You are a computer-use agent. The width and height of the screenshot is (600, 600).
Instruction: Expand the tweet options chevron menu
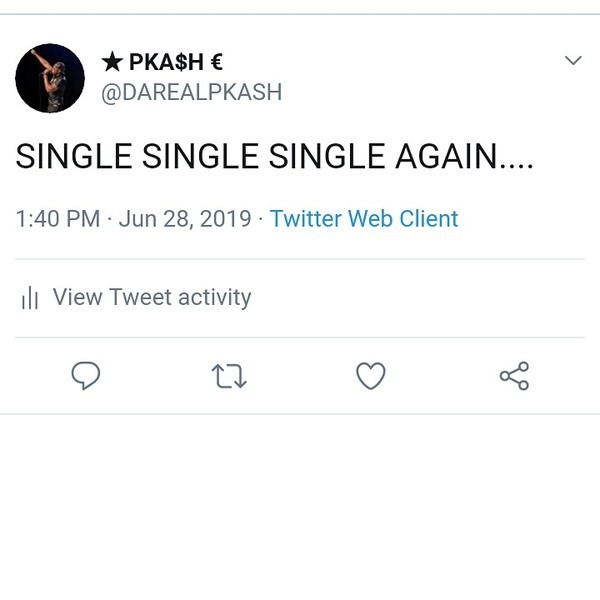573,61
